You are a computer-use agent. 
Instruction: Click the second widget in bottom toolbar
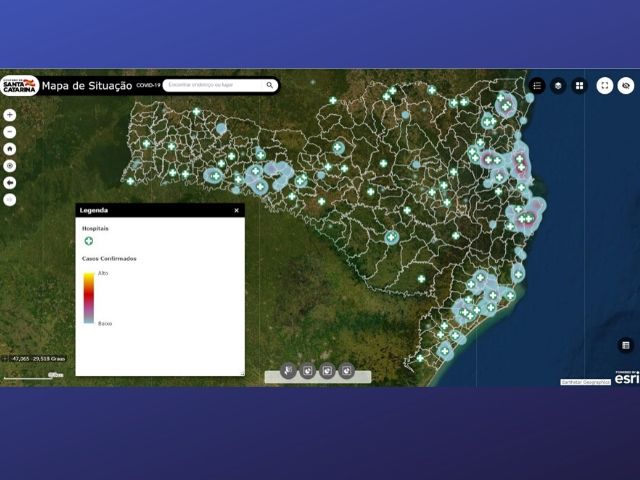(x=308, y=371)
